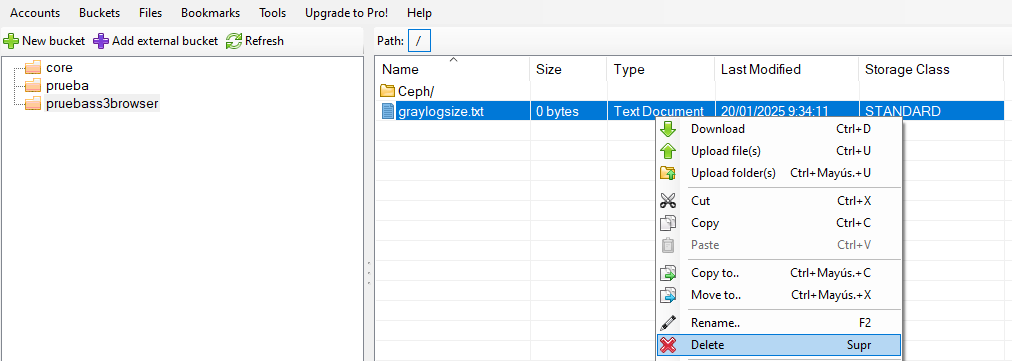Choose Download from the context menu
1012x361 pixels.
pos(778,129)
